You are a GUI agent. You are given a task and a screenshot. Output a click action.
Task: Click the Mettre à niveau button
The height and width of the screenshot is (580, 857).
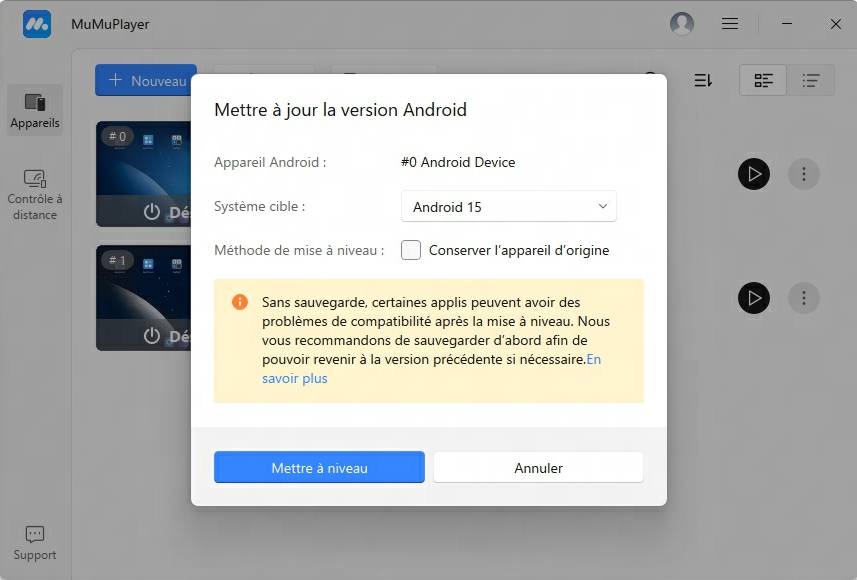point(319,467)
